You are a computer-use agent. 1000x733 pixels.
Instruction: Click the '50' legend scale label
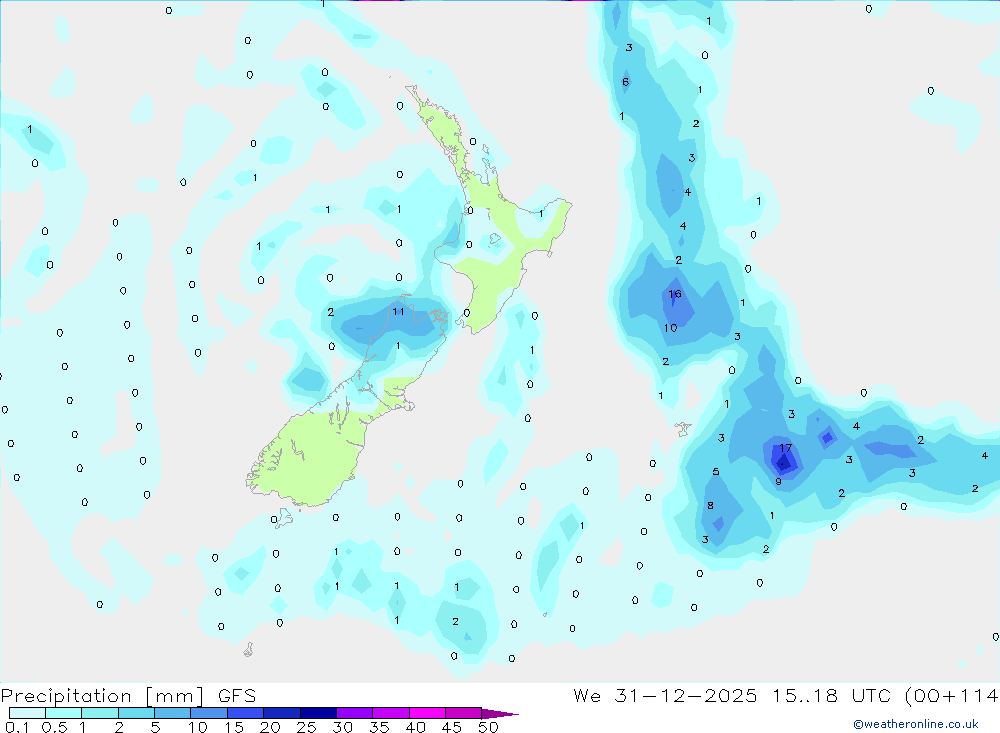click(x=488, y=727)
